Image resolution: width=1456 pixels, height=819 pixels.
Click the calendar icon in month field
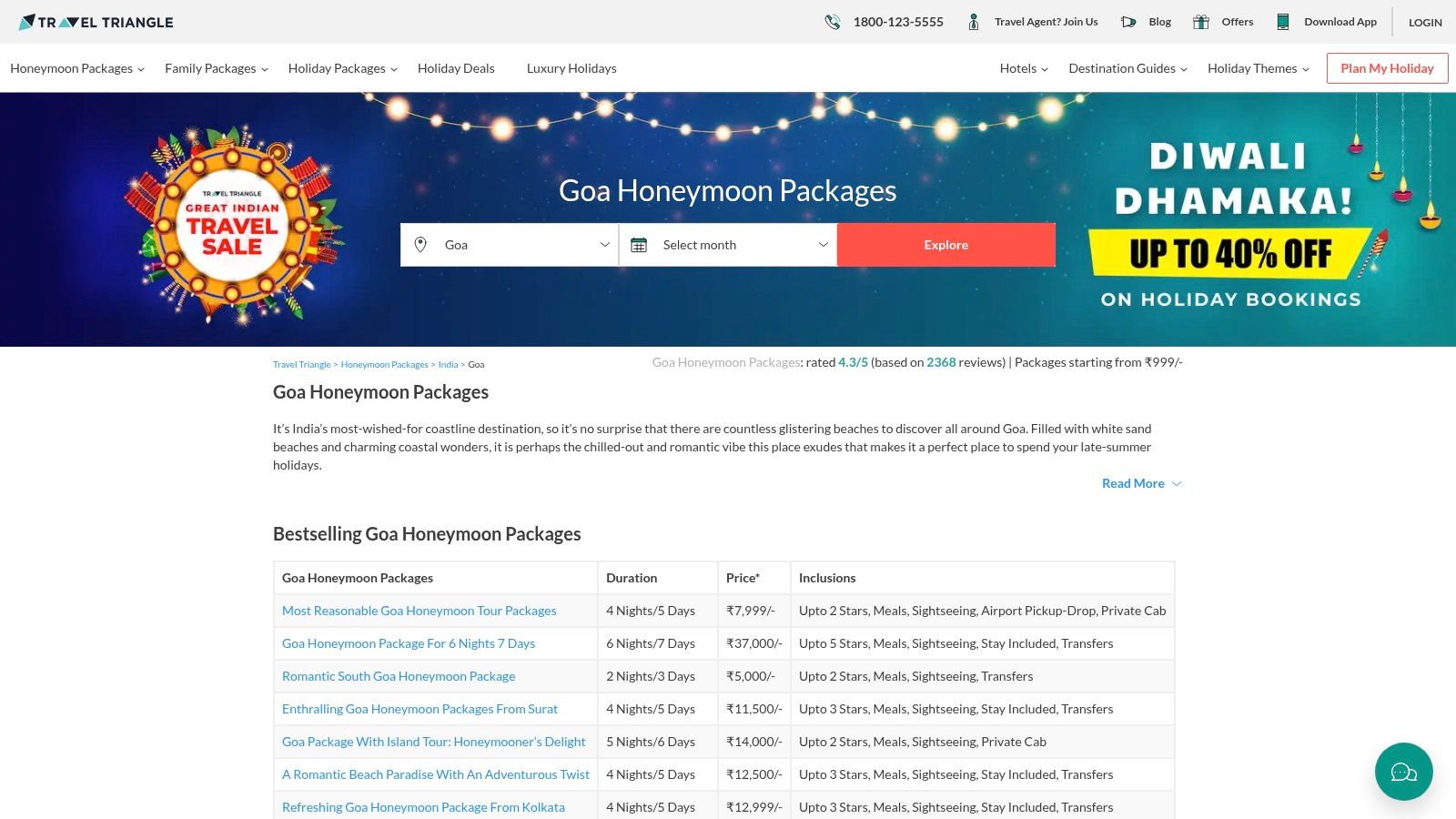[639, 245]
